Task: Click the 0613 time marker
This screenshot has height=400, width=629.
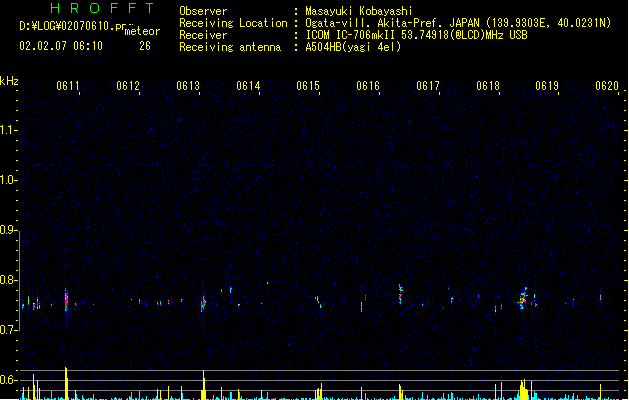Action: (188, 86)
